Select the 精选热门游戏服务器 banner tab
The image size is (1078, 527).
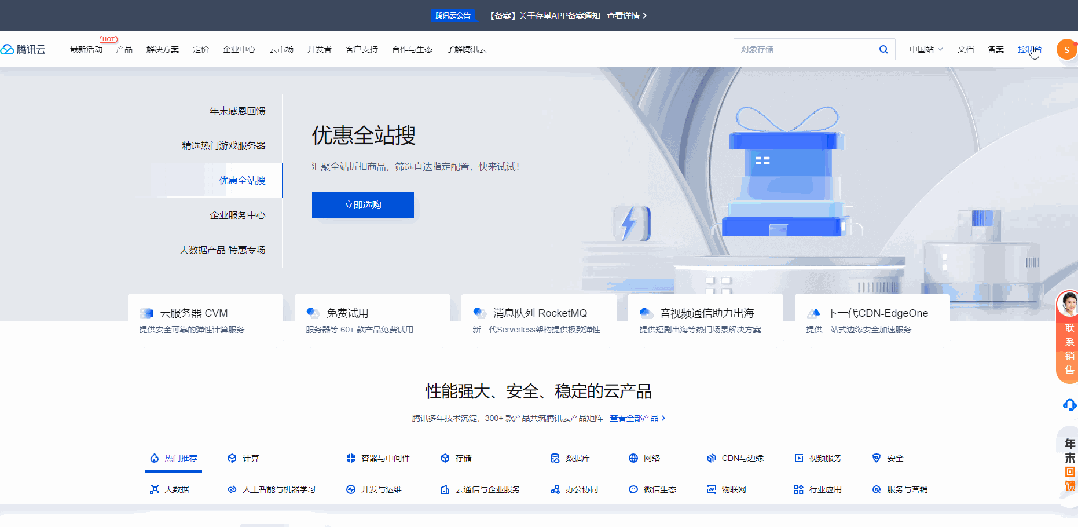[x=223, y=146]
